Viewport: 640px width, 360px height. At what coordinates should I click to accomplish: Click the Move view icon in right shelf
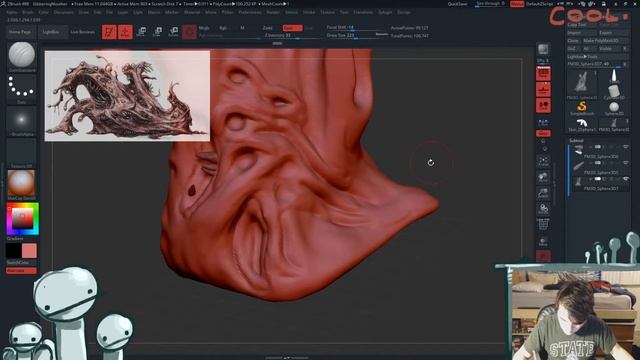tap(543, 177)
